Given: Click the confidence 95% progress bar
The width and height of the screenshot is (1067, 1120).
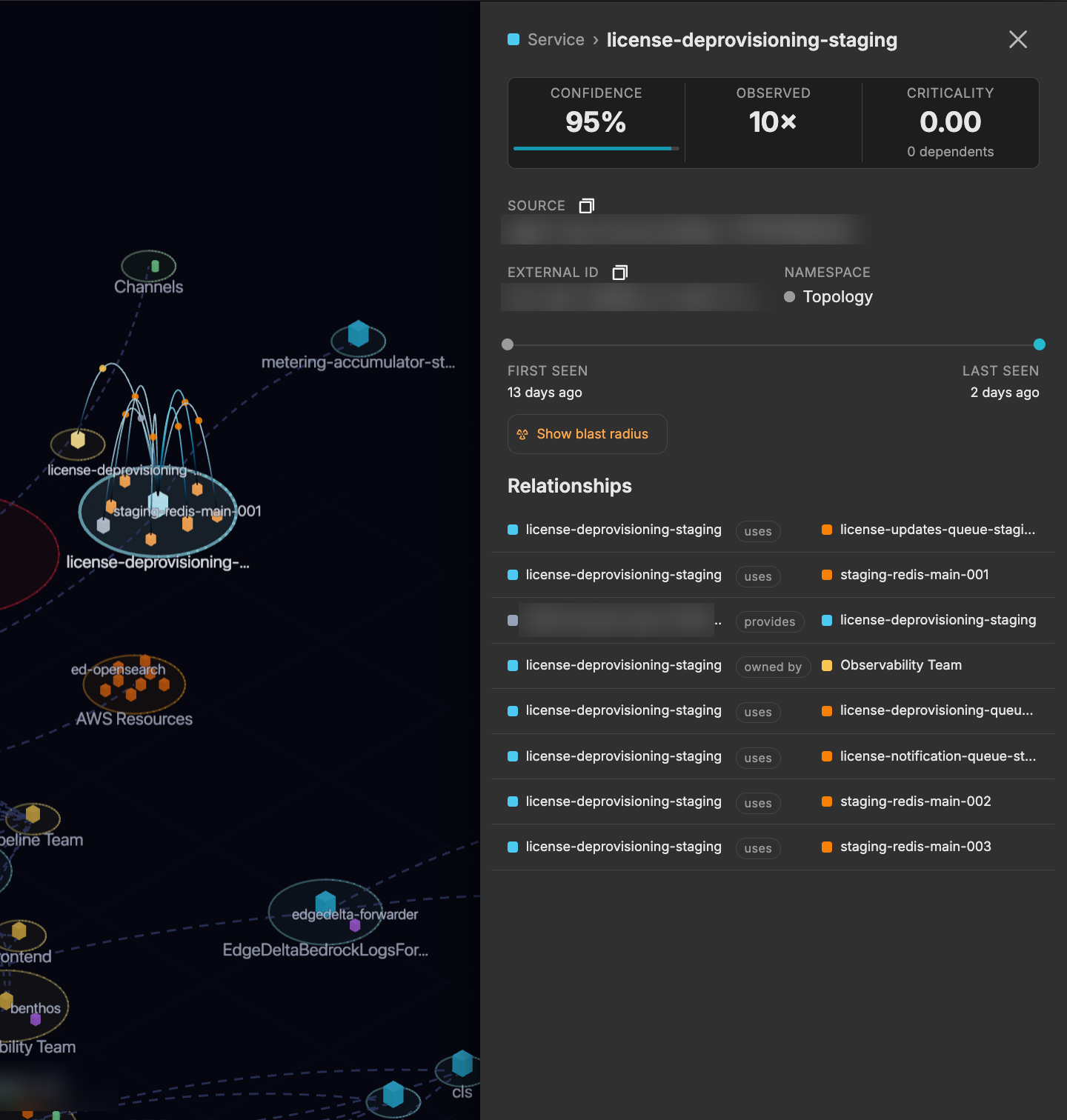Looking at the screenshot, I should click(596, 149).
